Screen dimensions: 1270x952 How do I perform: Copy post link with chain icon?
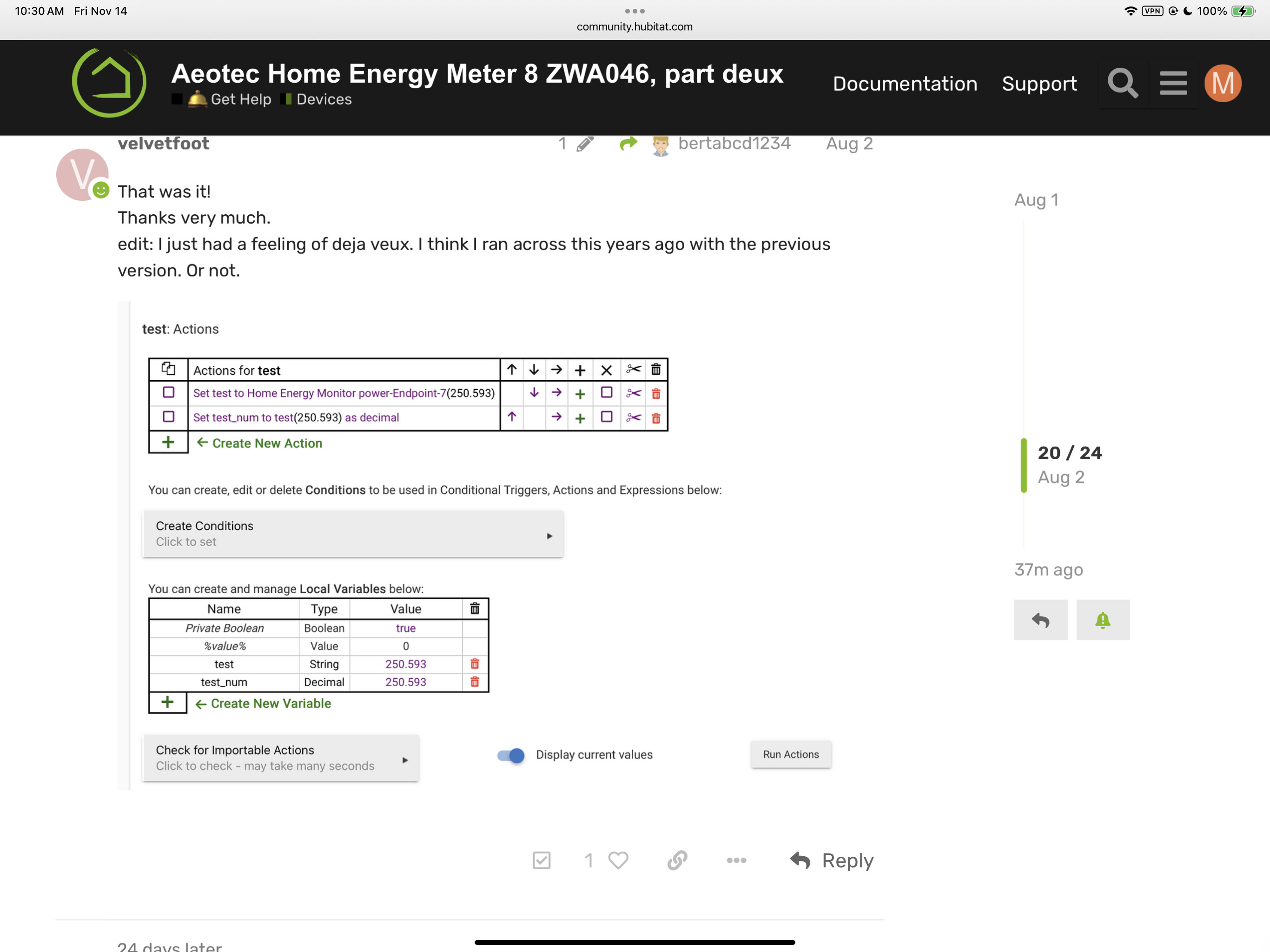click(x=677, y=859)
